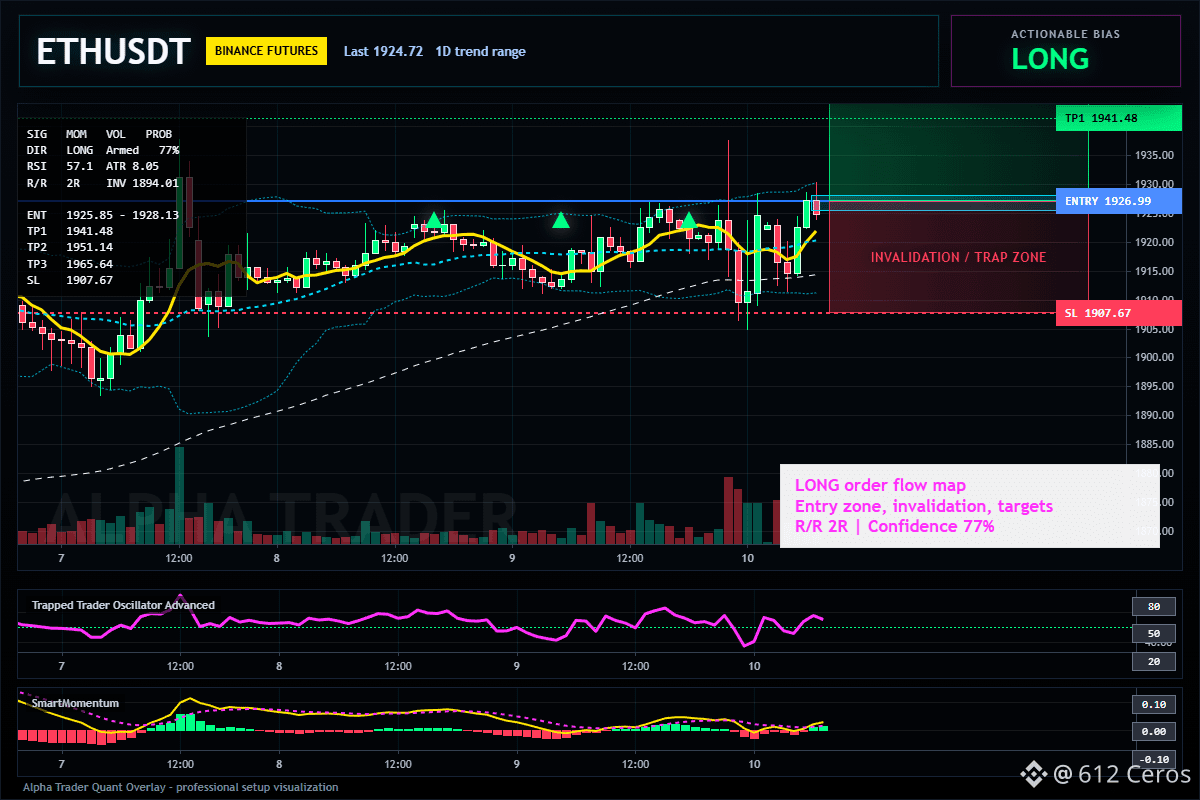This screenshot has width=1200, height=800.
Task: Click the 'SIG MOM VOL PROB' header row
Action: 99,133
